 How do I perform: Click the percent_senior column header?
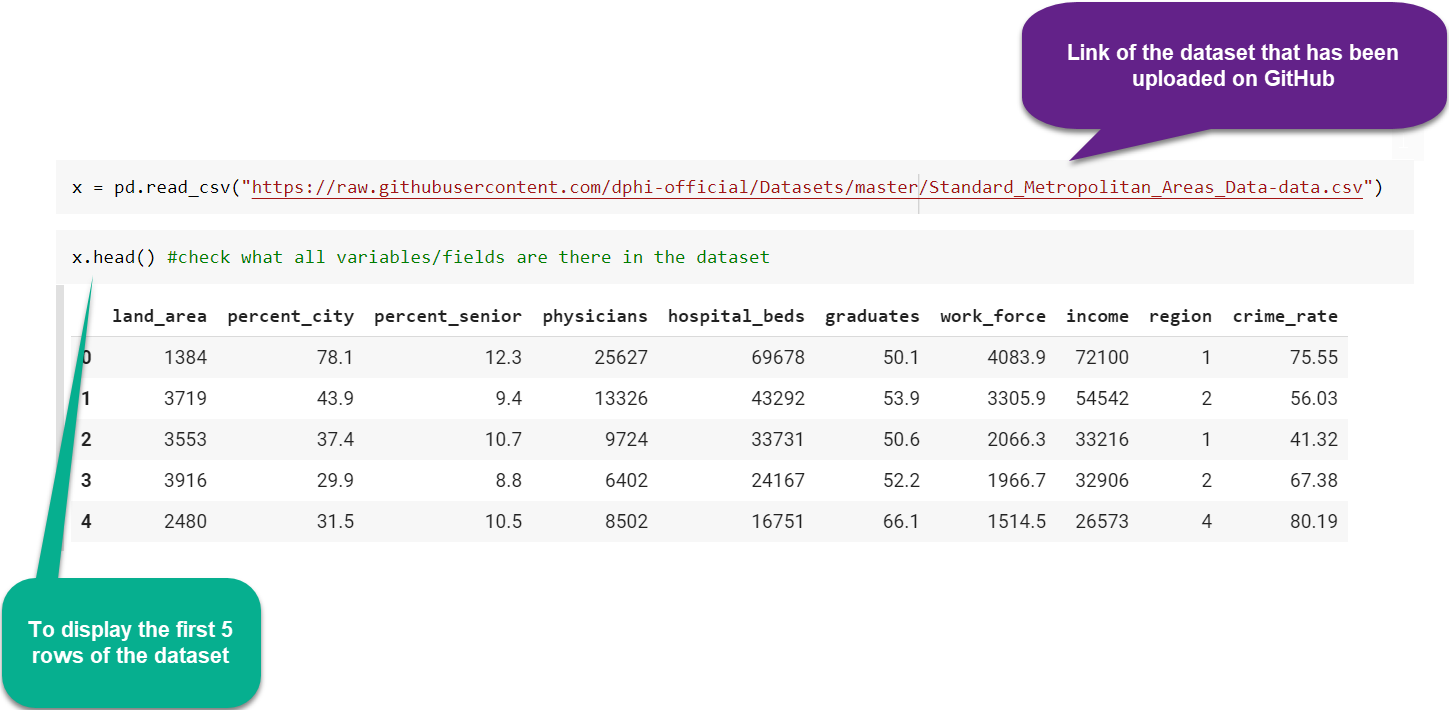point(447,316)
